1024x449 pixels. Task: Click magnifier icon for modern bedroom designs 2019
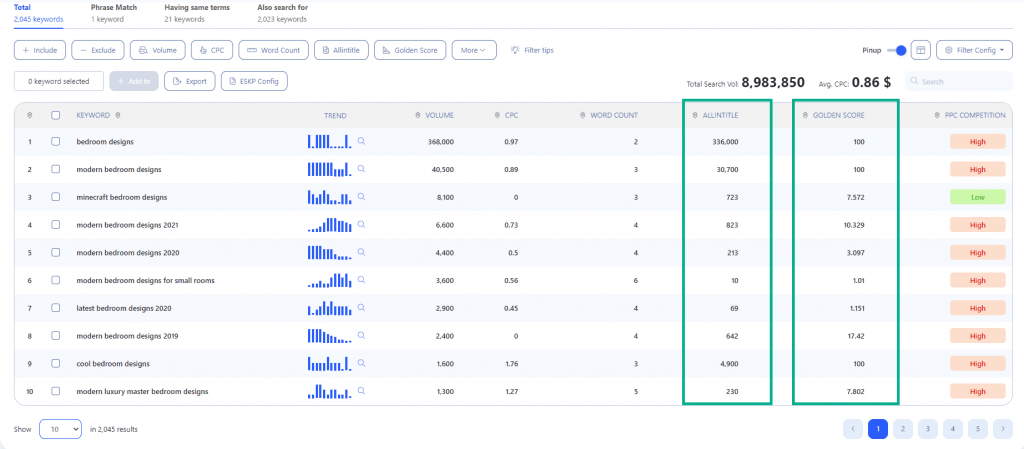tap(361, 335)
